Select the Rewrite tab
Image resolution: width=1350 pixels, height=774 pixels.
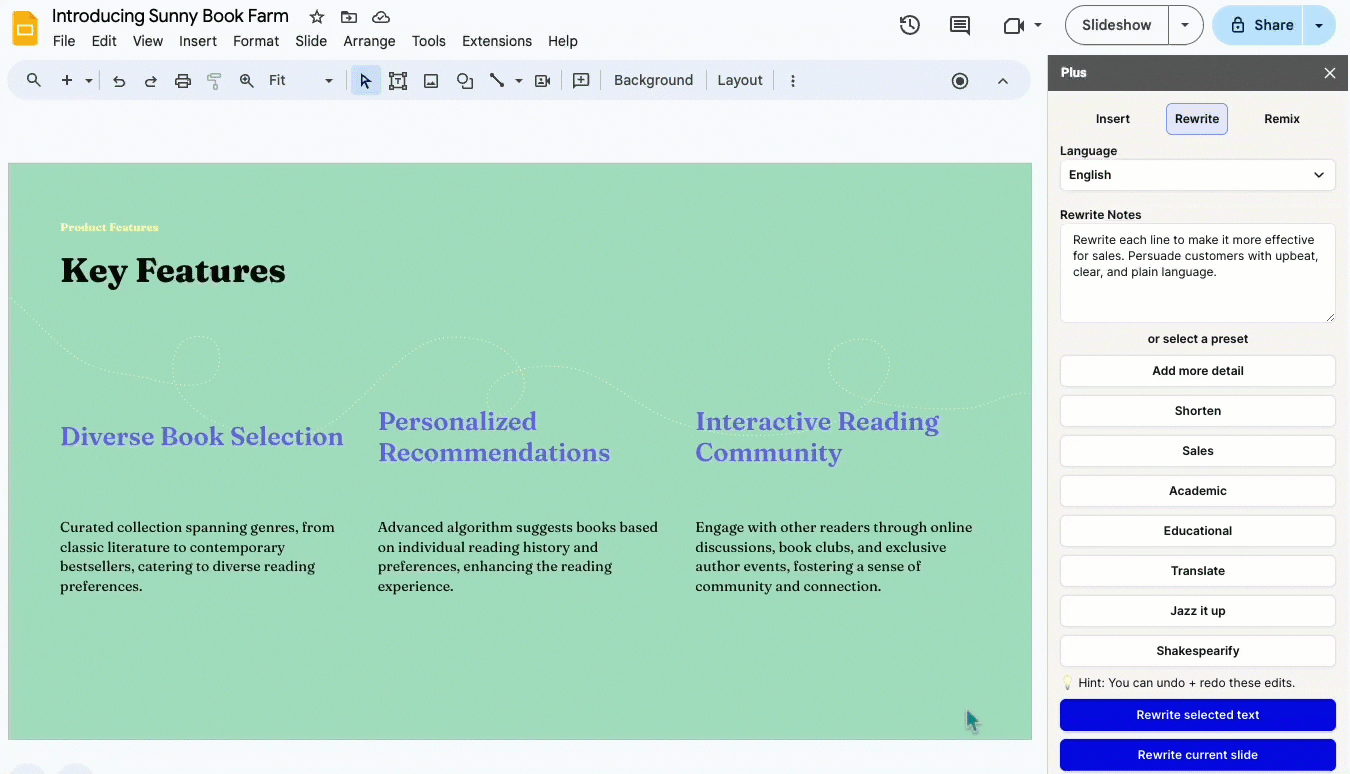pos(1197,119)
